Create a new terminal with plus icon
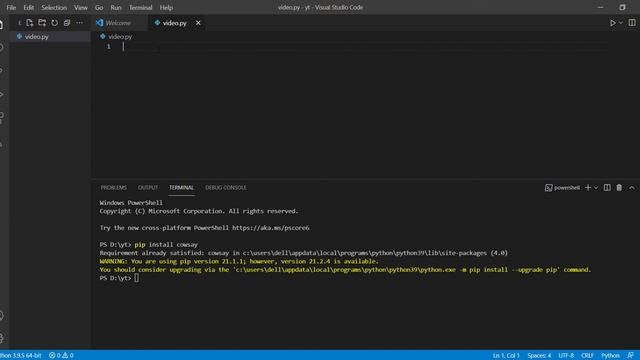Image resolution: width=640 pixels, height=360 pixels. [588, 188]
